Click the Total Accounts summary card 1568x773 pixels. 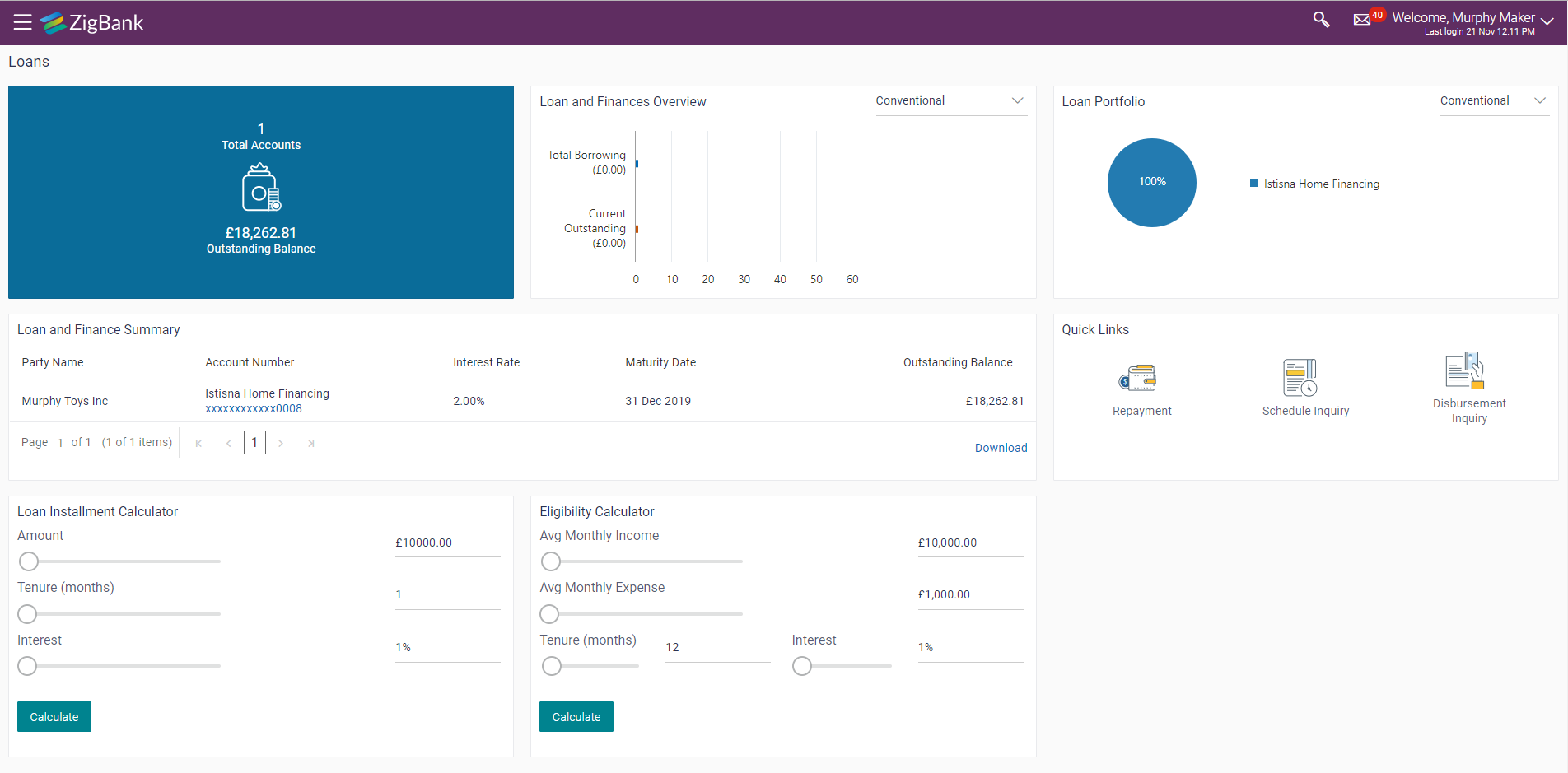261,192
